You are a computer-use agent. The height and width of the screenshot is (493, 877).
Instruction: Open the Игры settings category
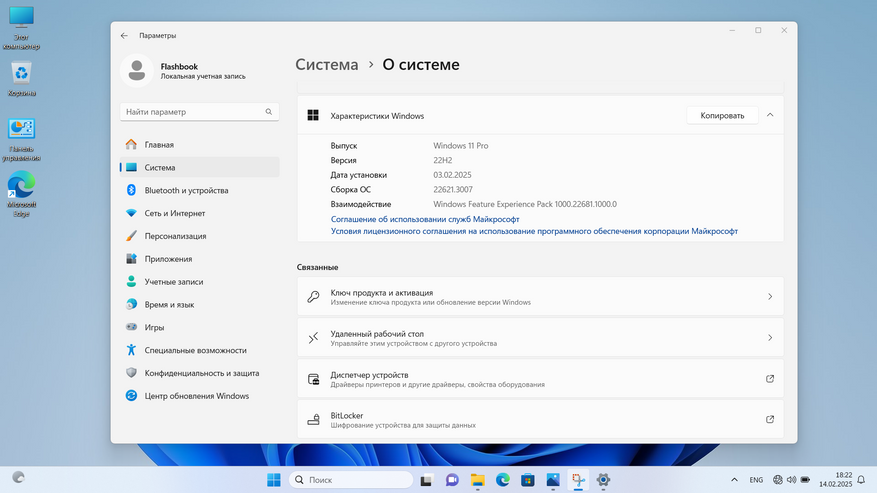[154, 327]
